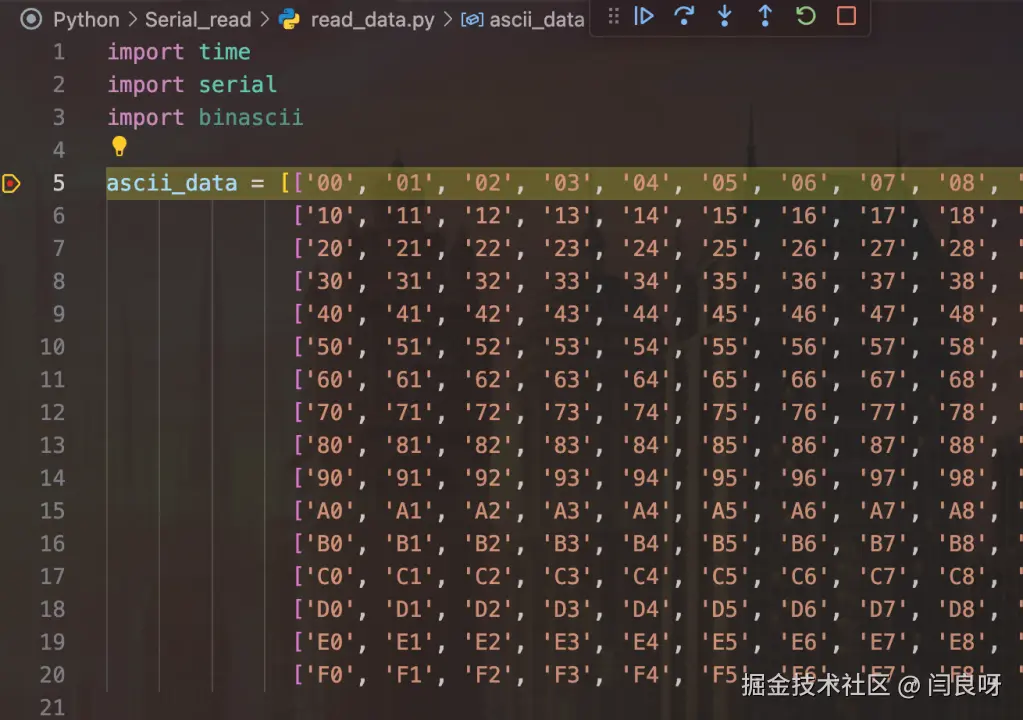This screenshot has height=720, width=1023.
Task: Click the Step Over debug icon
Action: (684, 16)
